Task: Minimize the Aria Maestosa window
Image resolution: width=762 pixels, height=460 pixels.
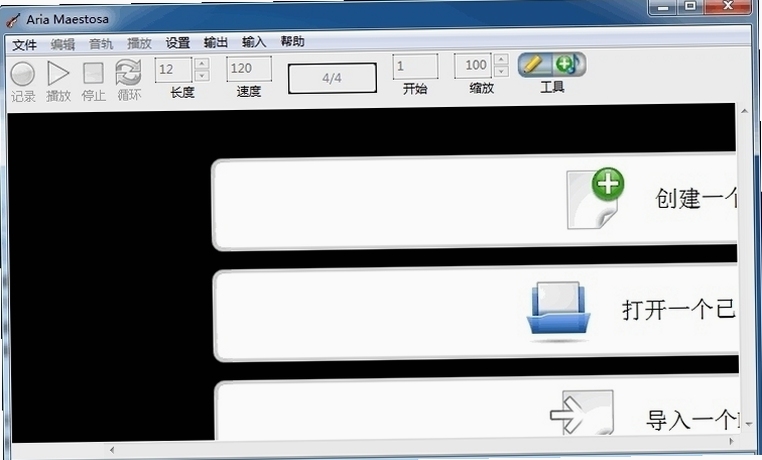Action: click(663, 7)
